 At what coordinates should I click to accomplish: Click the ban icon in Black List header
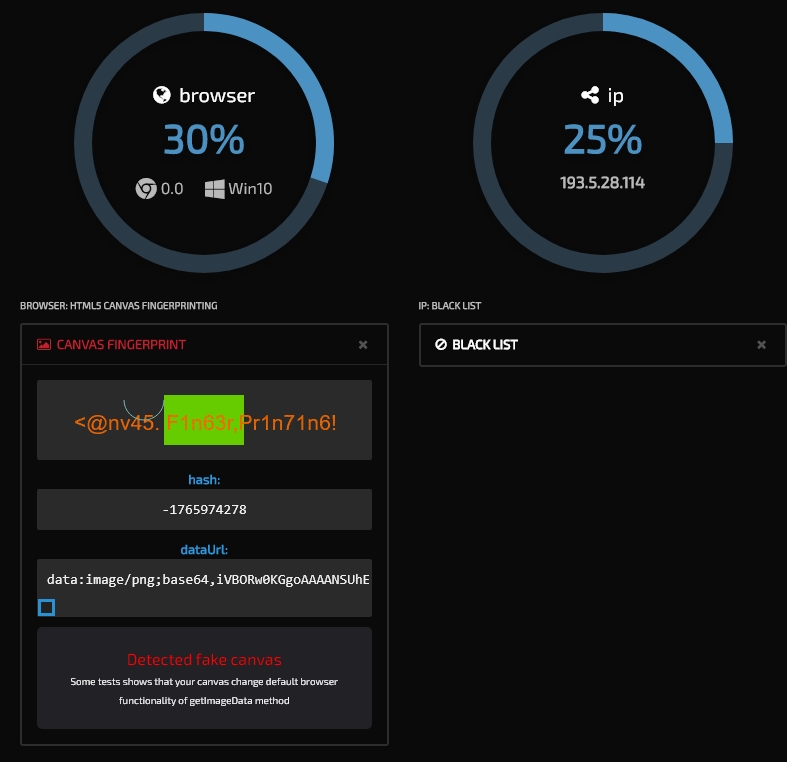pos(440,344)
